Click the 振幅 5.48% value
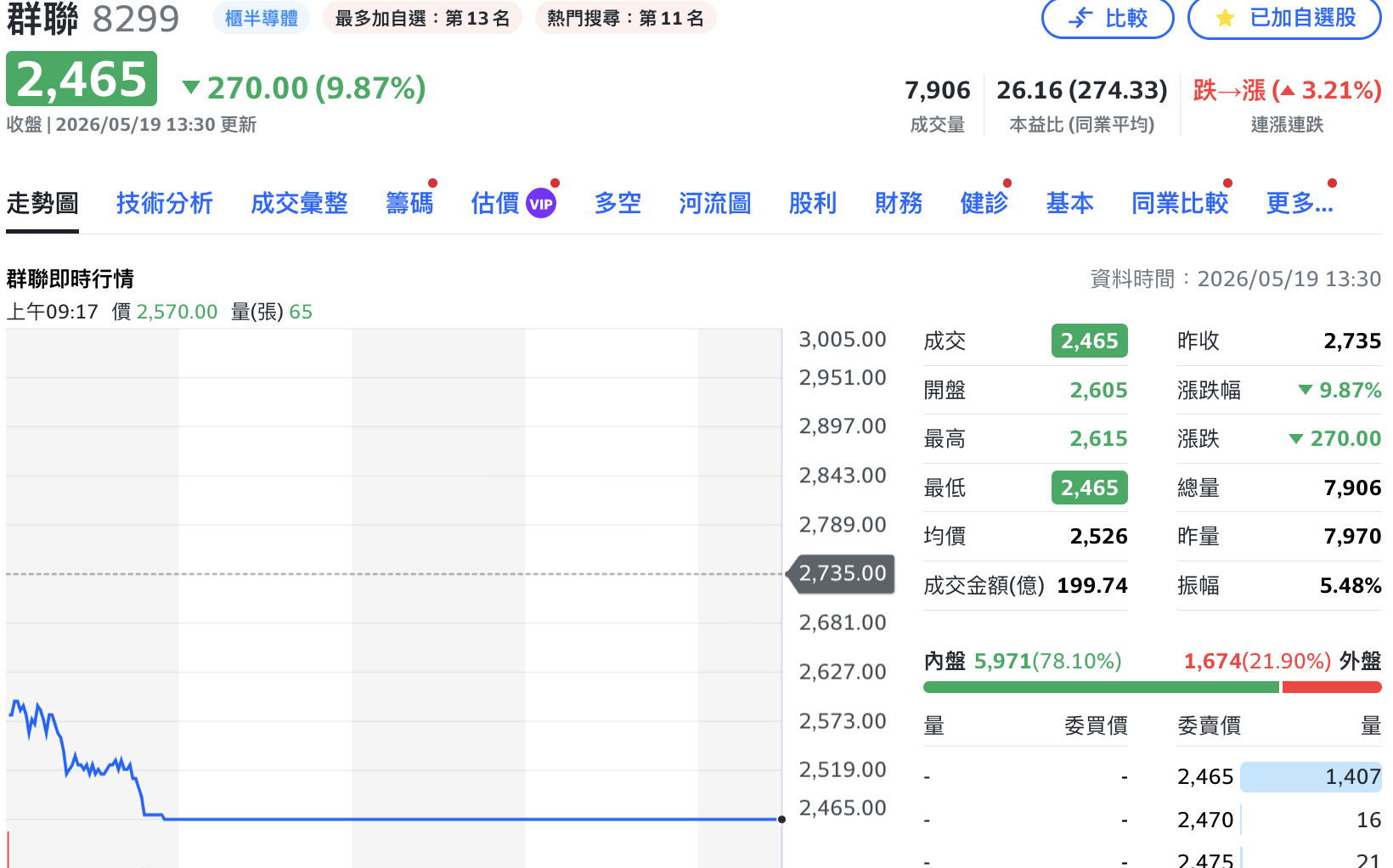Viewport: 1393px width, 868px height. [x=1351, y=586]
